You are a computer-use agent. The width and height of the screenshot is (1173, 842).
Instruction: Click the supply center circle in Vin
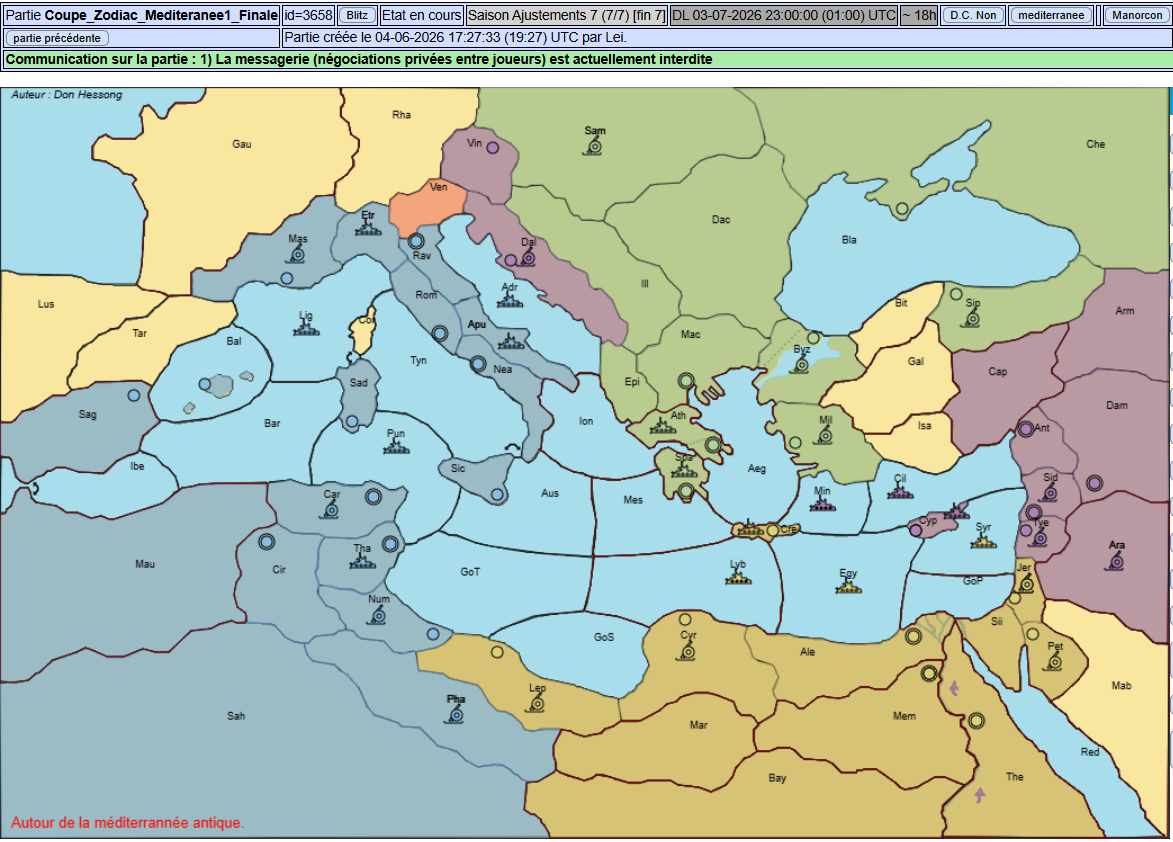[x=493, y=148]
